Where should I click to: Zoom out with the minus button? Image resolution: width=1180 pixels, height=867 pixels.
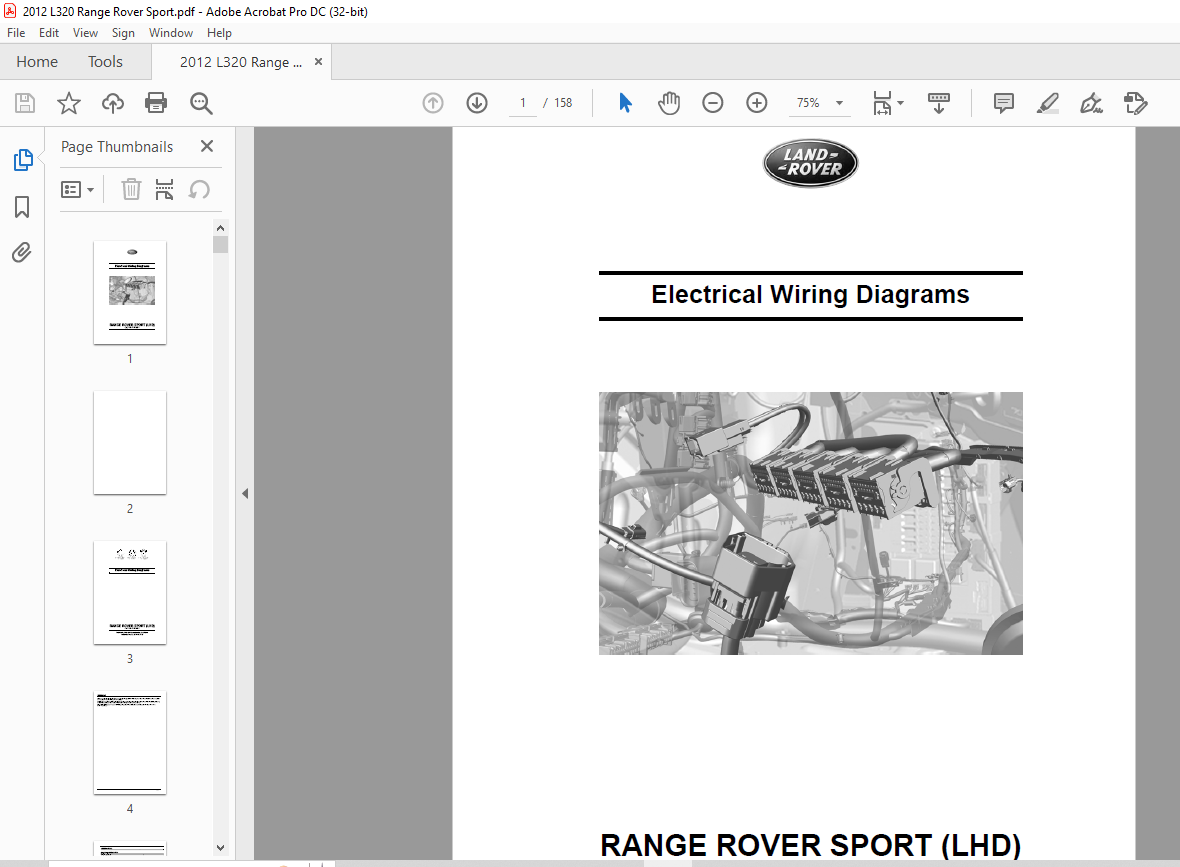pos(713,102)
